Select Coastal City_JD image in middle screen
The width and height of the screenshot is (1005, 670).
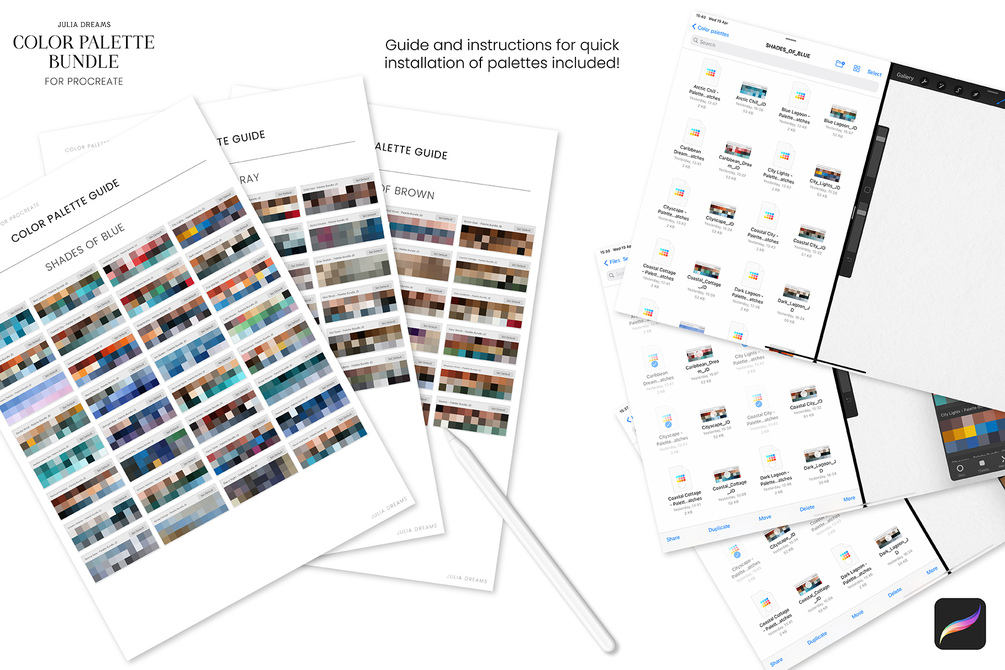(802, 394)
